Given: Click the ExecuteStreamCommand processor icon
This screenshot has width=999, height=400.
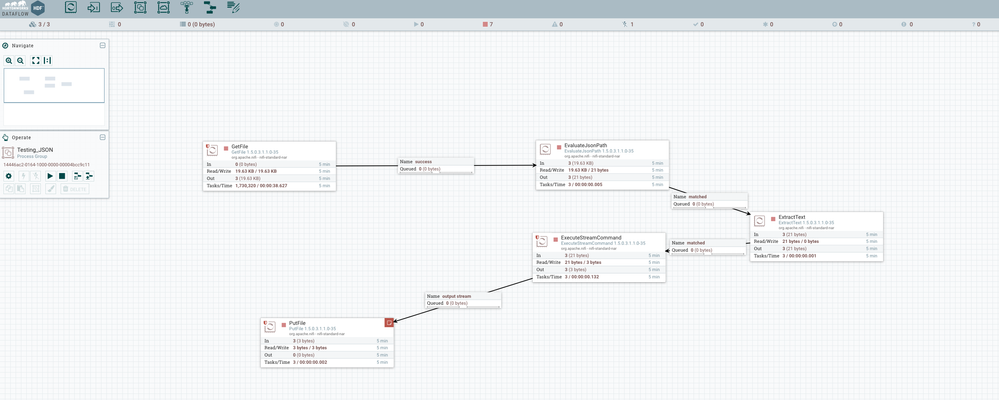Looking at the screenshot, I should point(542,241).
